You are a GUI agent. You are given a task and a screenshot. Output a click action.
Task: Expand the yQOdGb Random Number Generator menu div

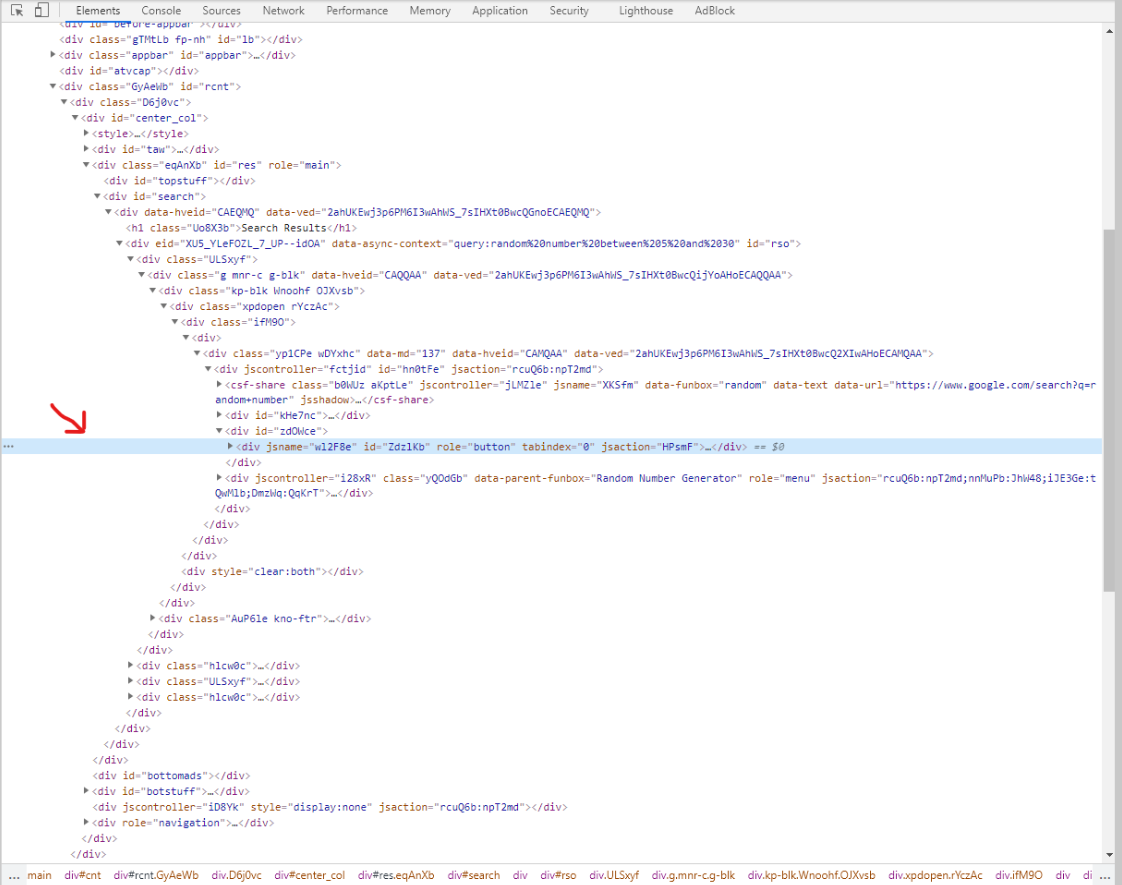(x=219, y=477)
